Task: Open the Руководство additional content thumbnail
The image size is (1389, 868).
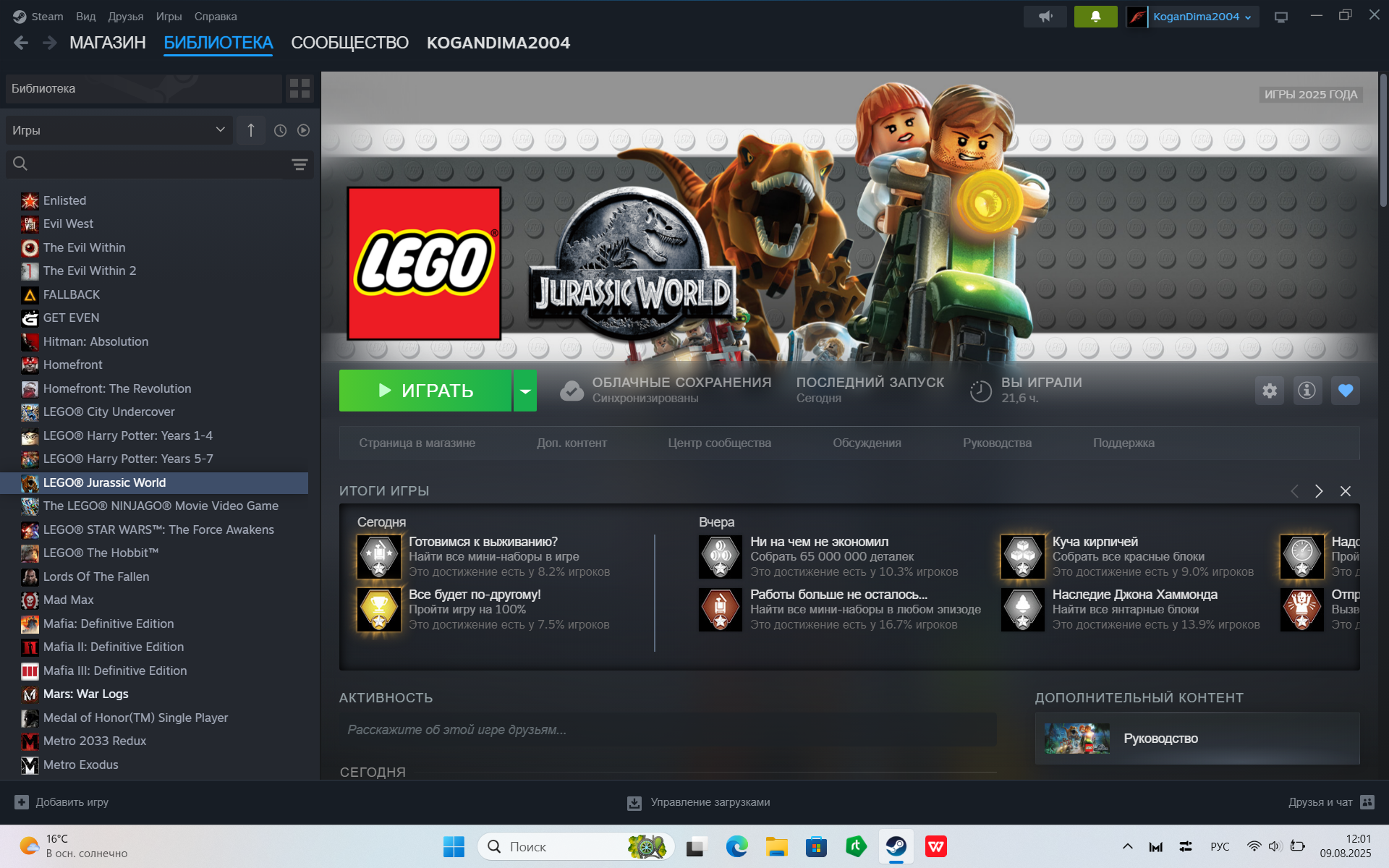Action: (x=1076, y=739)
